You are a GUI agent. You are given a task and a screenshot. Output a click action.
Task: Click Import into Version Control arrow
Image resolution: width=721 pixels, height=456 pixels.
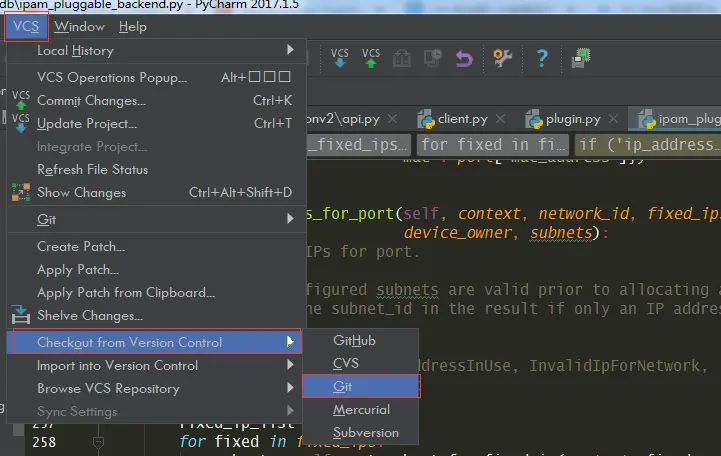(x=290, y=365)
